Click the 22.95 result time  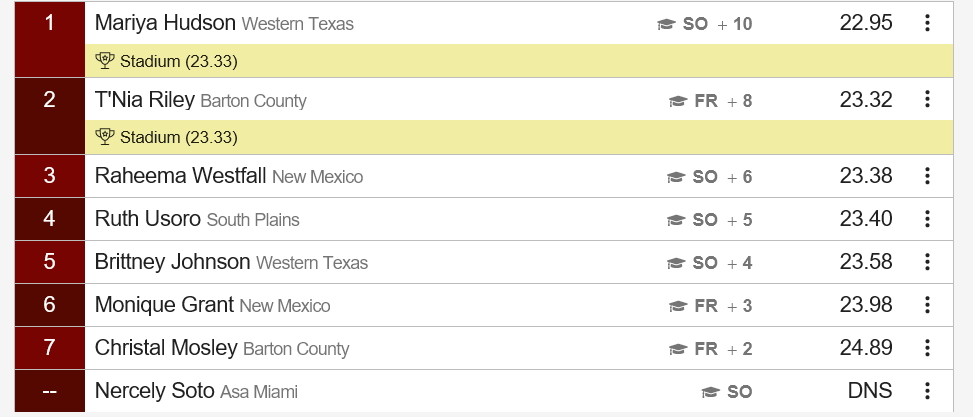(x=866, y=23)
